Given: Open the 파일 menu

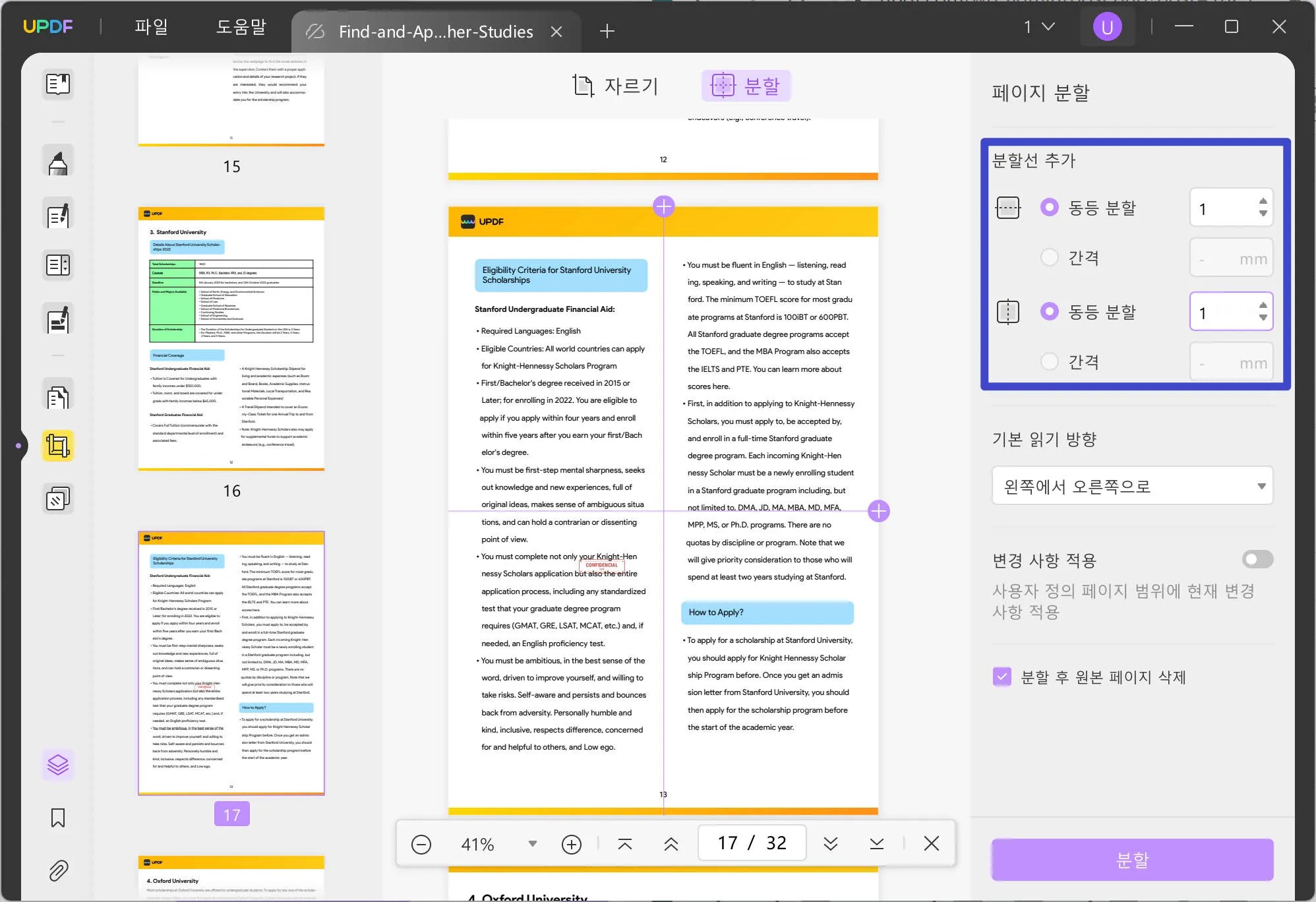Looking at the screenshot, I should pyautogui.click(x=152, y=27).
